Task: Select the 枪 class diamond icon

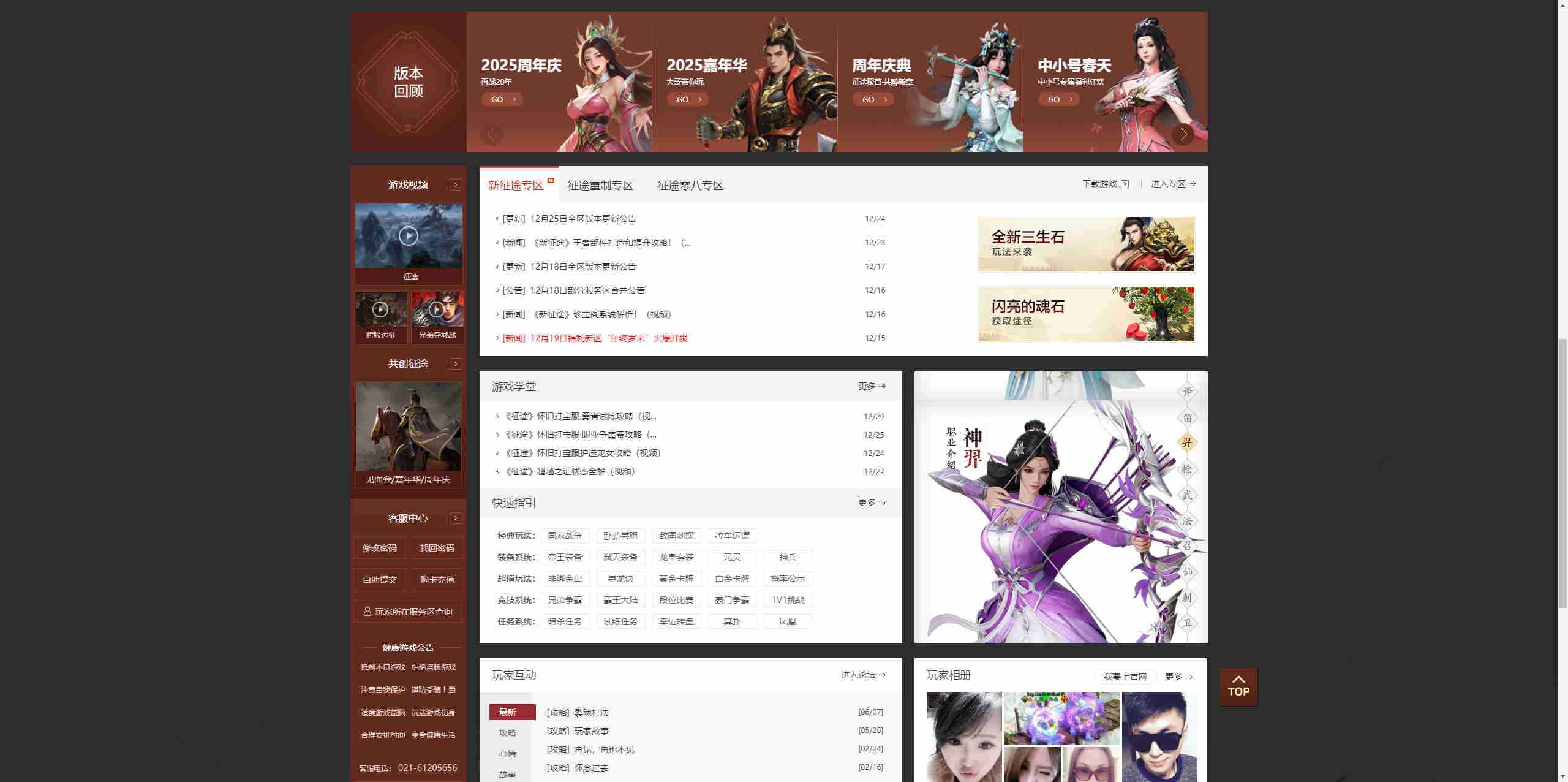Action: click(1187, 469)
